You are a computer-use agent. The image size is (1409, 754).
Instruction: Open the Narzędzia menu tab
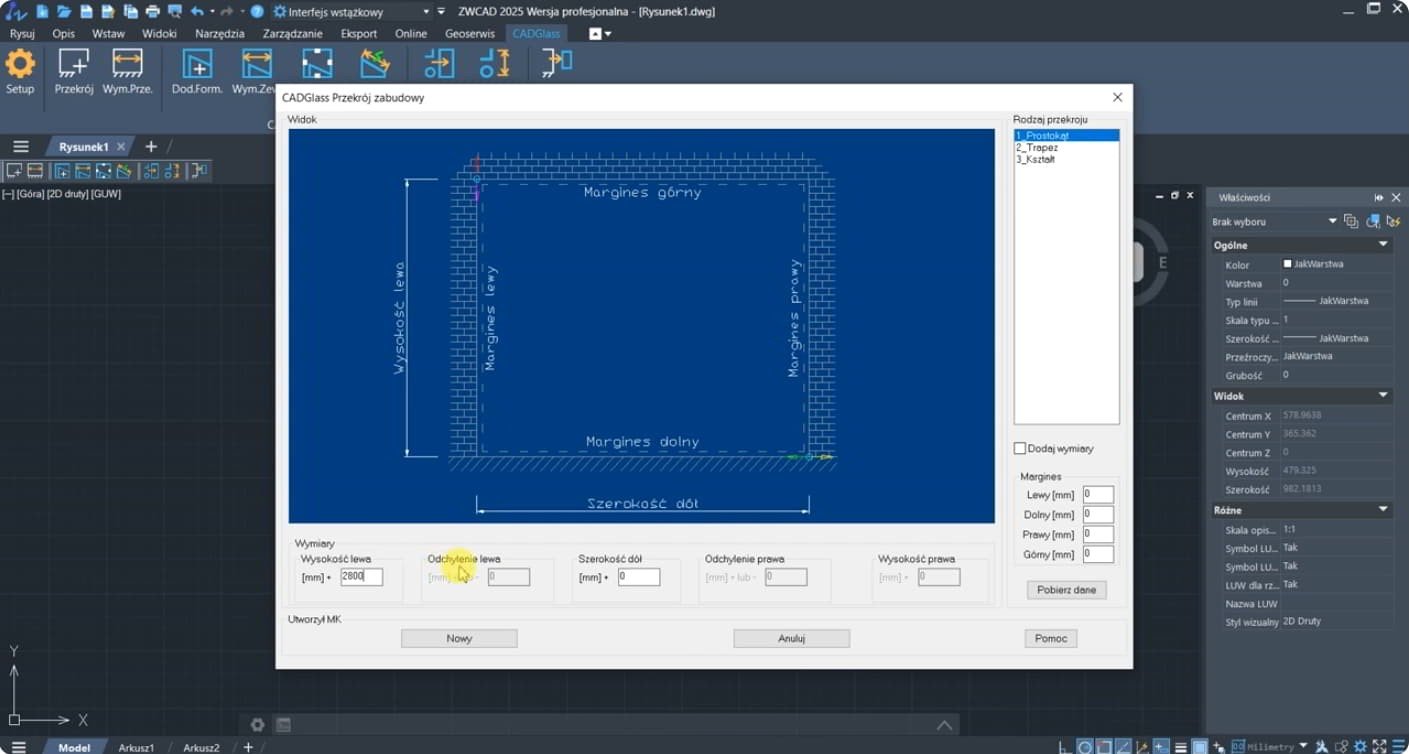coord(219,34)
